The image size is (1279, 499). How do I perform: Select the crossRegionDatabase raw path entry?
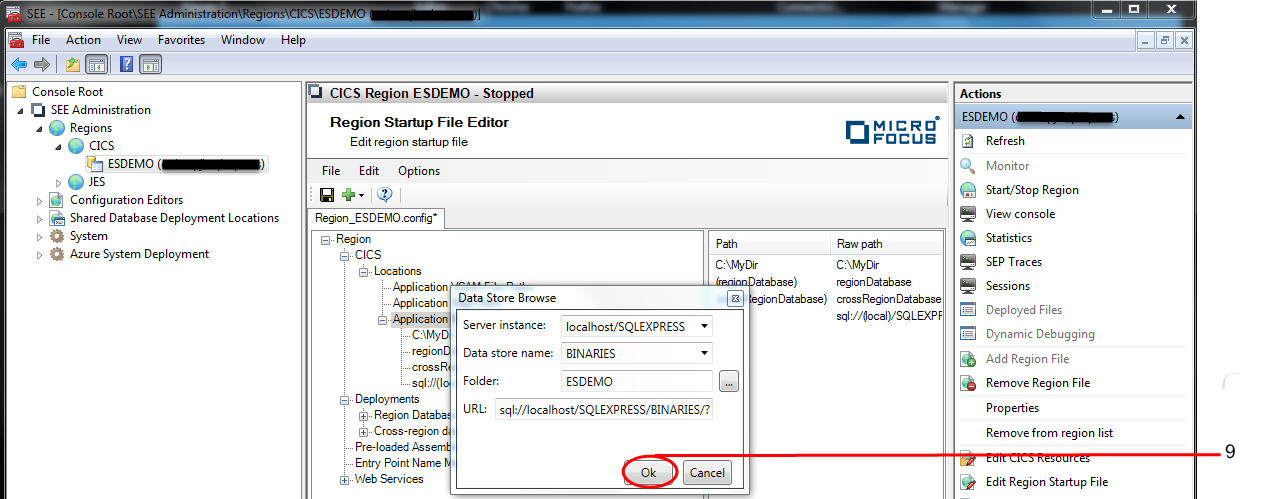[x=888, y=299]
